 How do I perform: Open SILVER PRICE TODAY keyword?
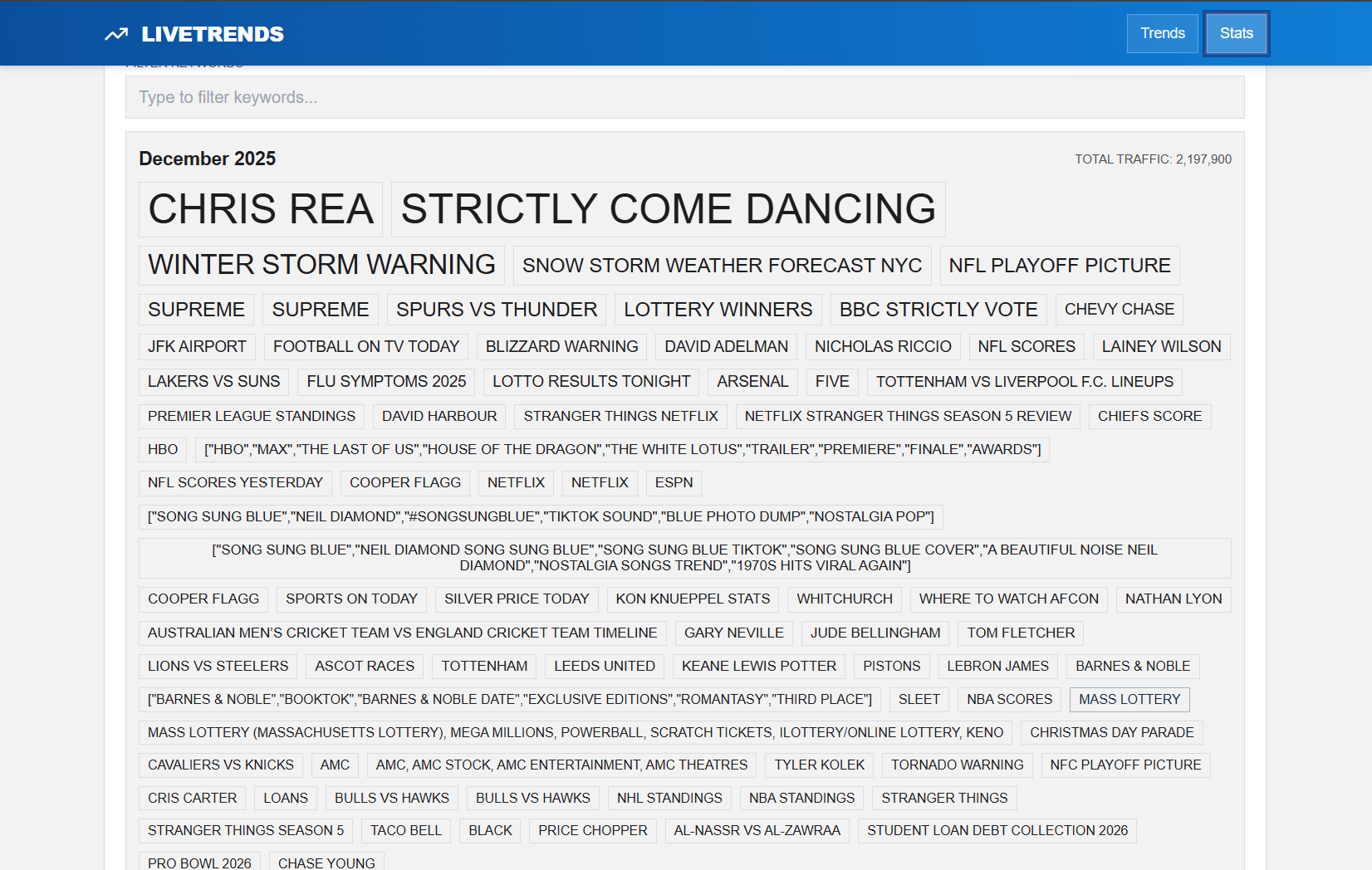point(517,599)
